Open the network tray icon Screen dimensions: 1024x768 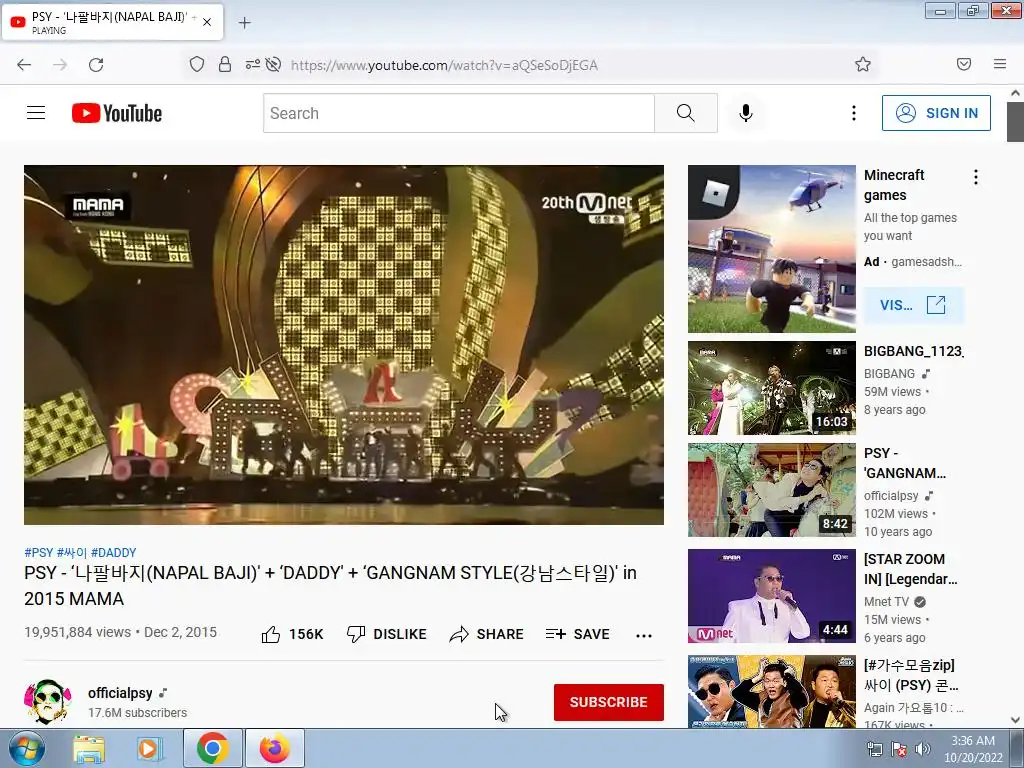[874, 750]
